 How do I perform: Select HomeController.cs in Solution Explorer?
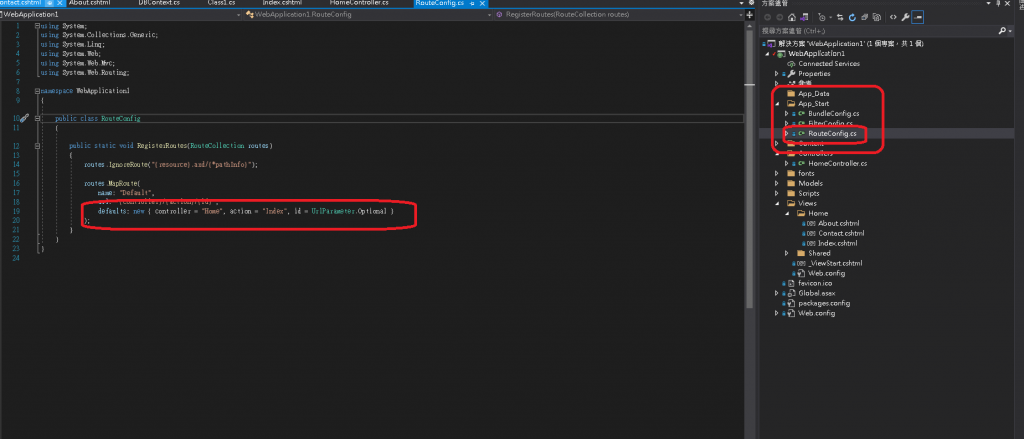tap(837, 163)
